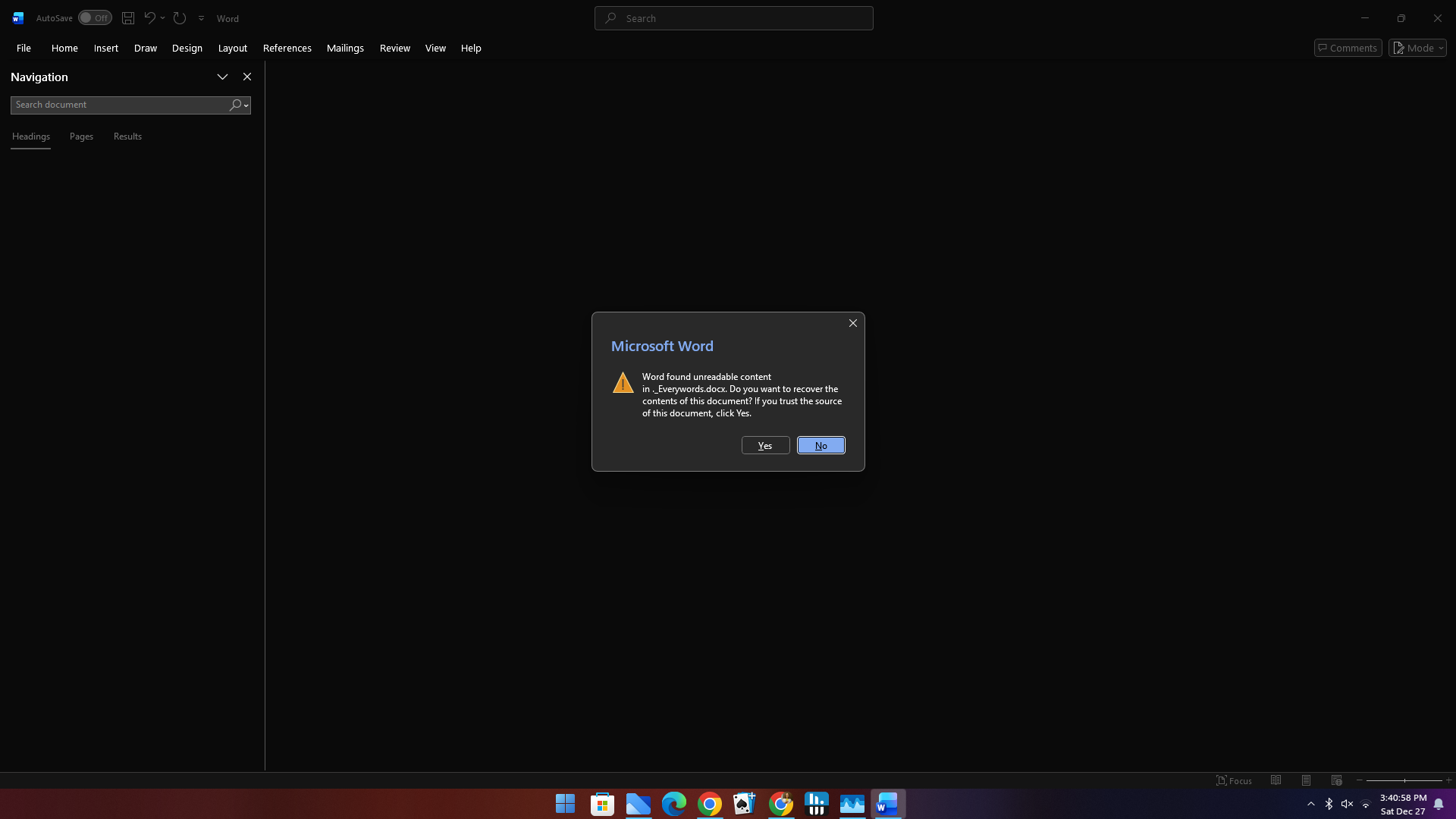Screen dimensions: 1456x819
Task: Select Print Layout view in status bar
Action: coord(1306,780)
